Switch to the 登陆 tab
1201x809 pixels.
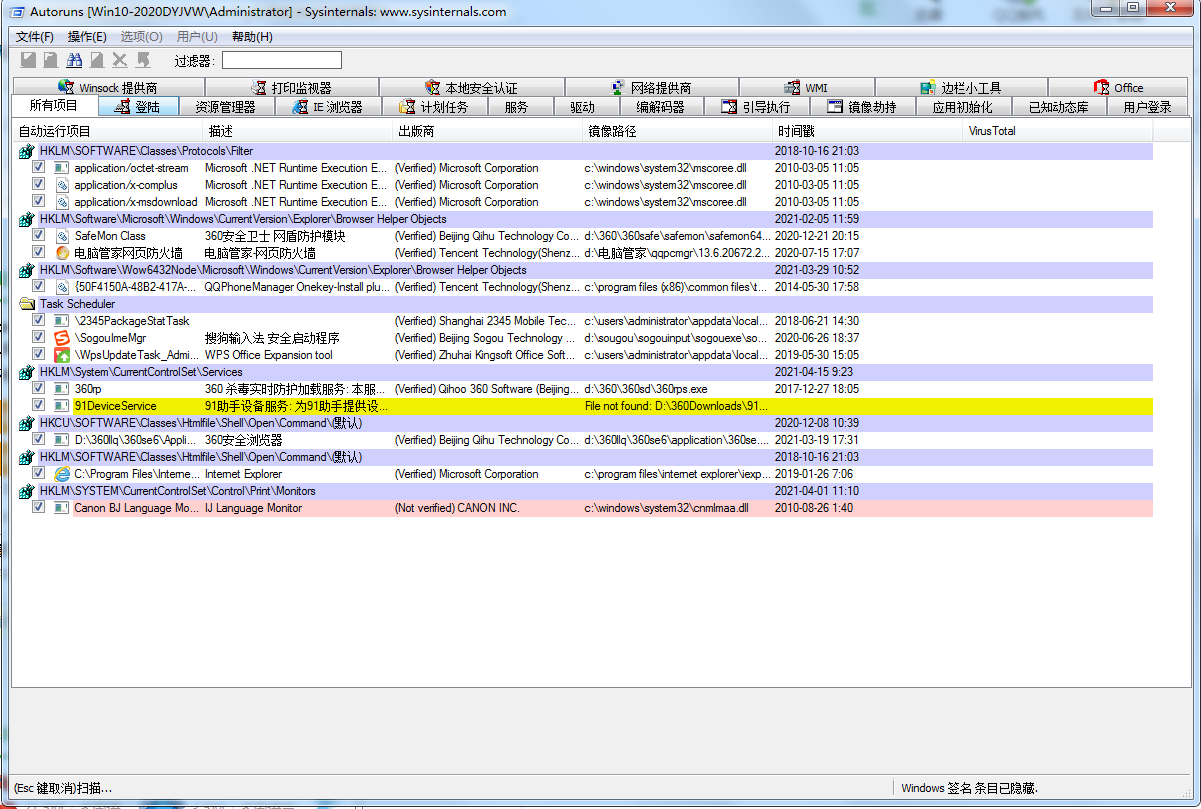(138, 107)
